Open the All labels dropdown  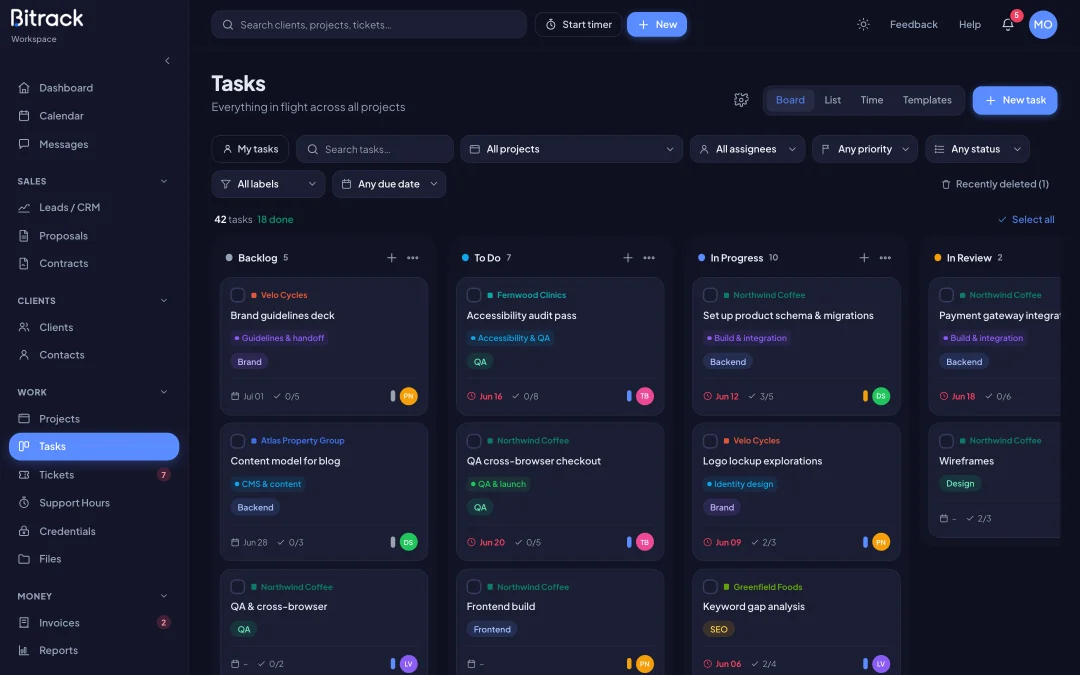[x=269, y=184]
